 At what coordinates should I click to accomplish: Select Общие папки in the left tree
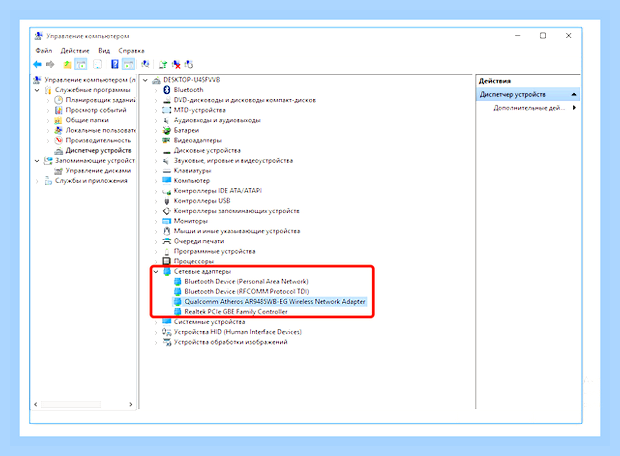pyautogui.click(x=87, y=120)
